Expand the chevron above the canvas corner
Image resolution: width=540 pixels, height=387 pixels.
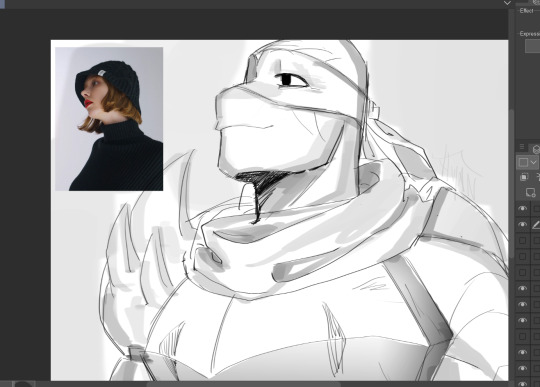[x=507, y=3]
